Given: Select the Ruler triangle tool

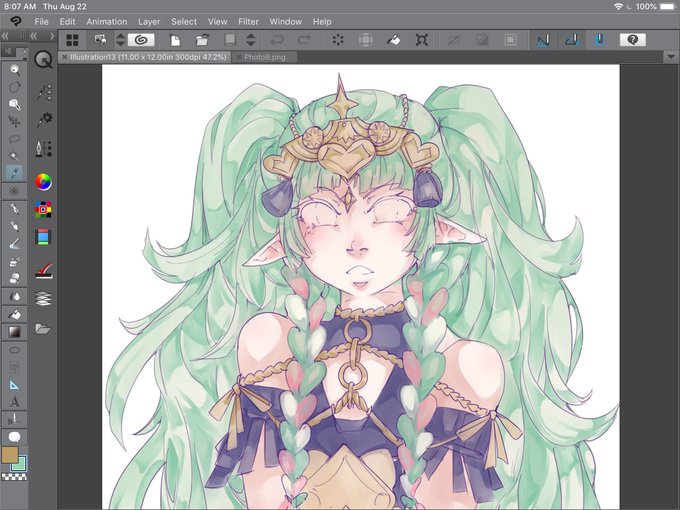Looking at the screenshot, I should coord(15,385).
